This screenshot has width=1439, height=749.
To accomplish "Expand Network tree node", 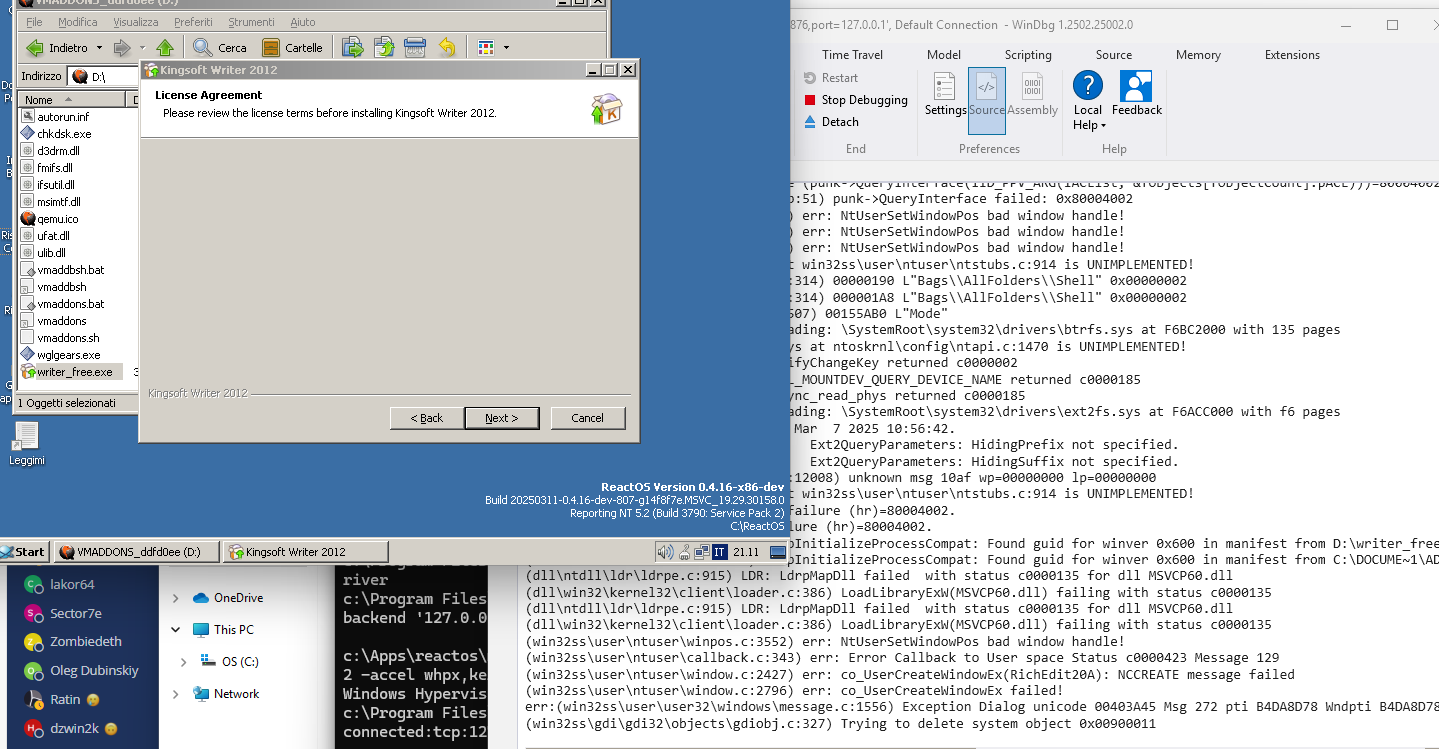I will pos(176,694).
